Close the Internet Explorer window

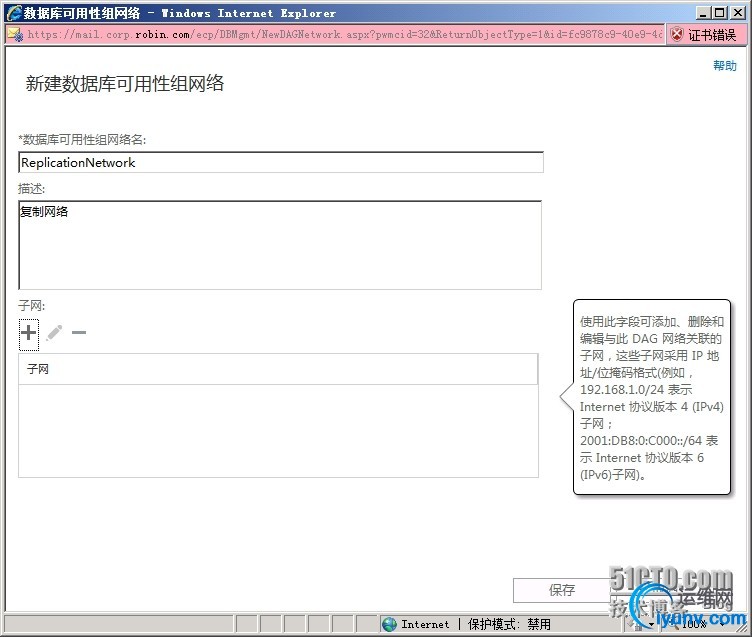(737, 13)
